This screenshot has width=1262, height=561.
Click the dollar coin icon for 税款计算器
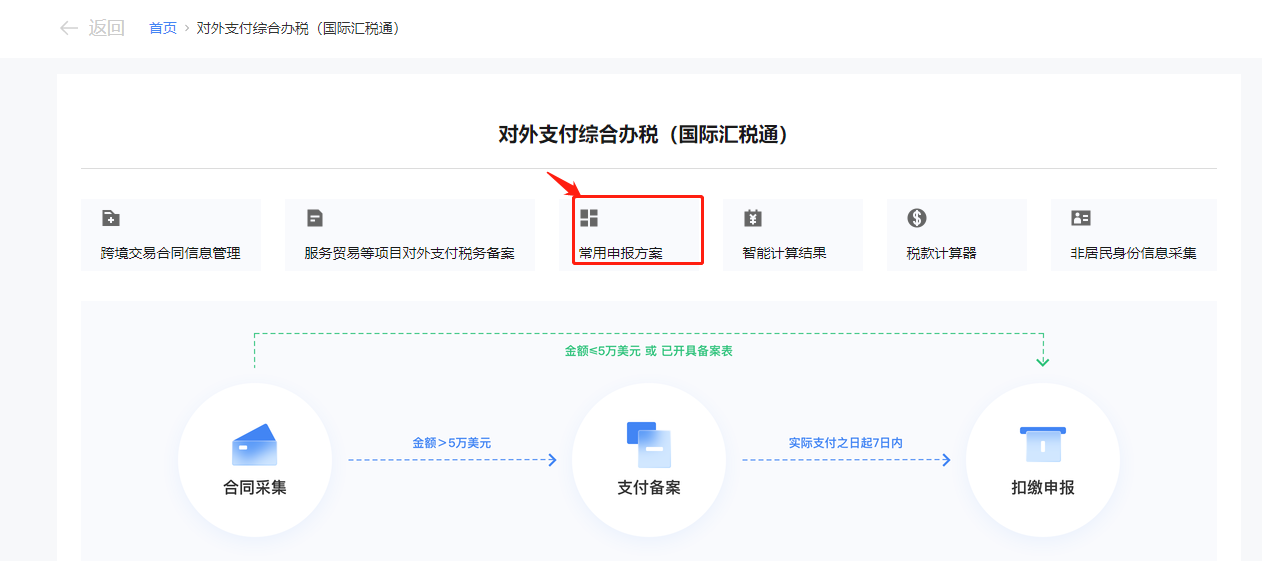point(917,218)
